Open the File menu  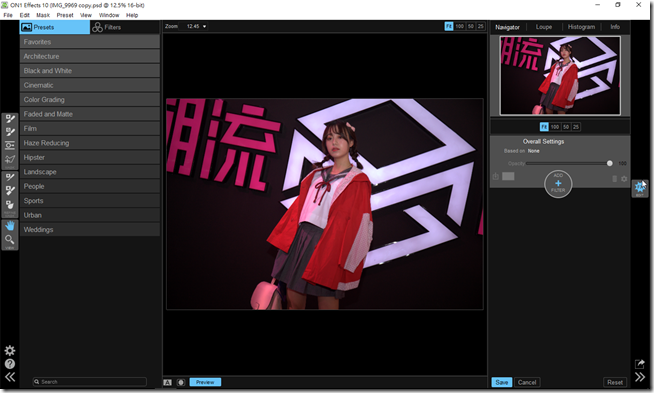click(x=8, y=15)
